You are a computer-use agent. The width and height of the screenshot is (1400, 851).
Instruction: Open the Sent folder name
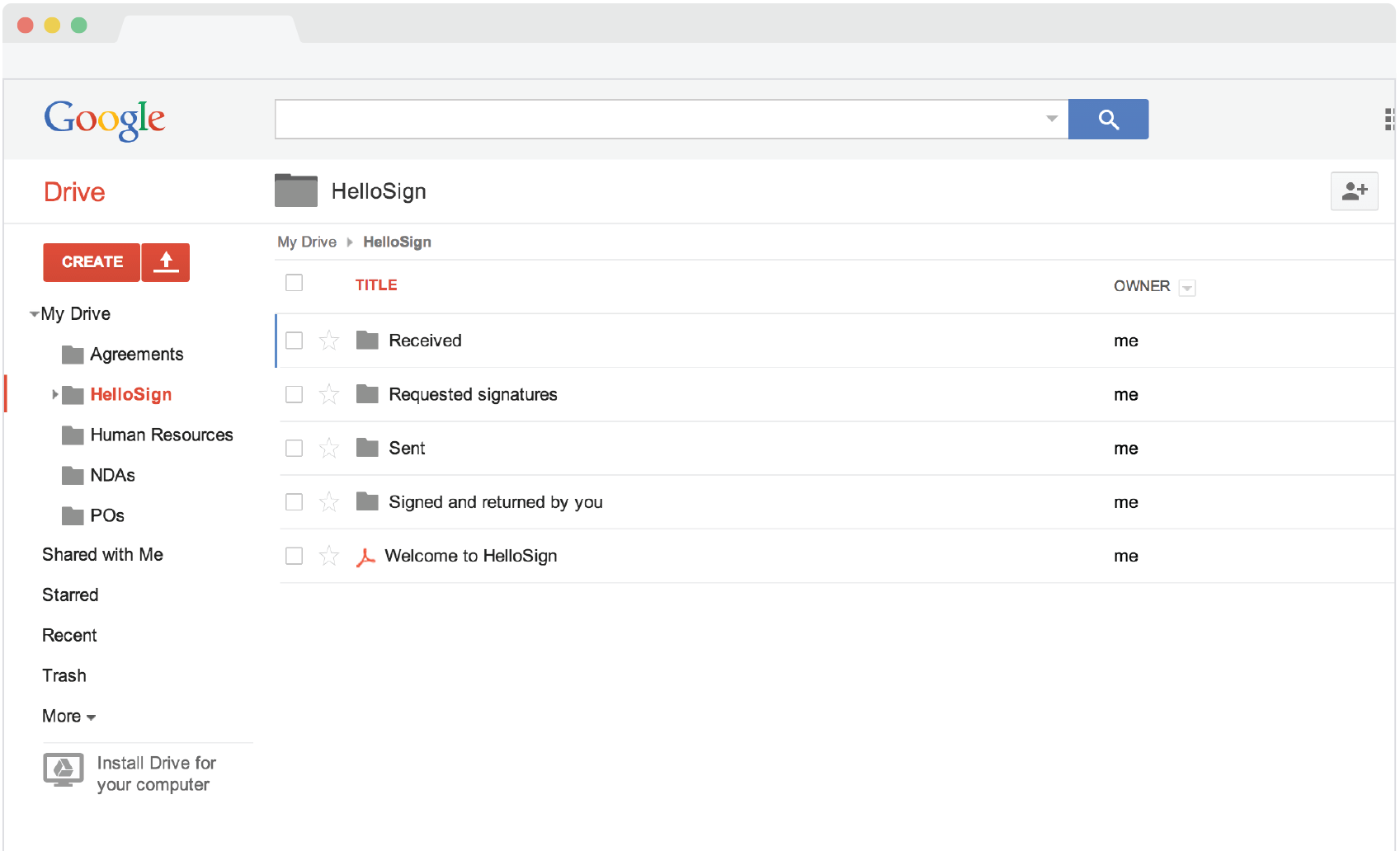point(407,449)
